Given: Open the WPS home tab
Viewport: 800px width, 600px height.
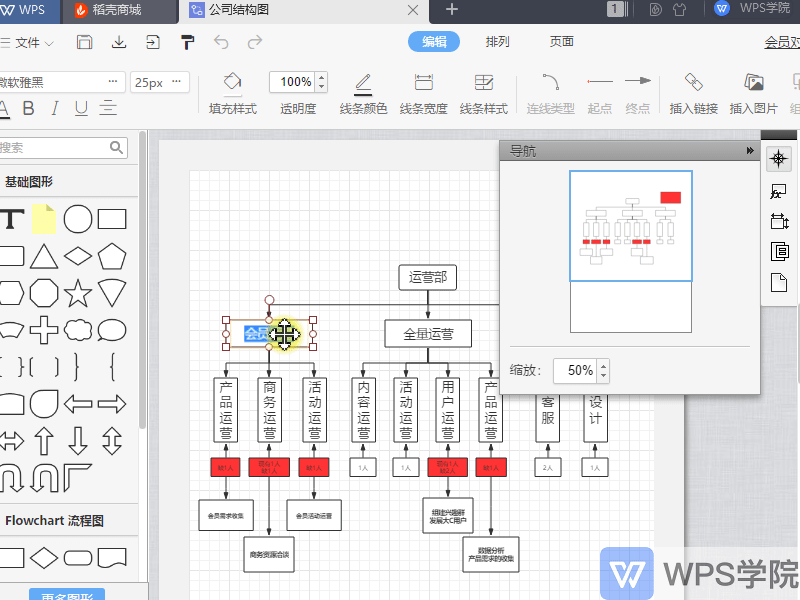Looking at the screenshot, I should pos(30,10).
